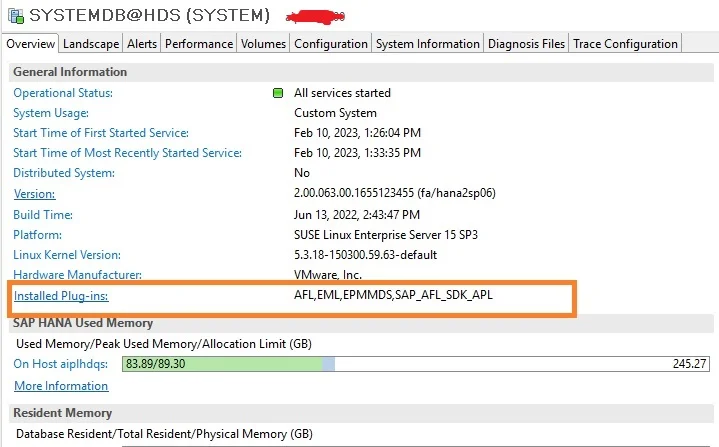Open the Diagnosis Files tab
Viewport: 719px width, 447px height.
526,44
